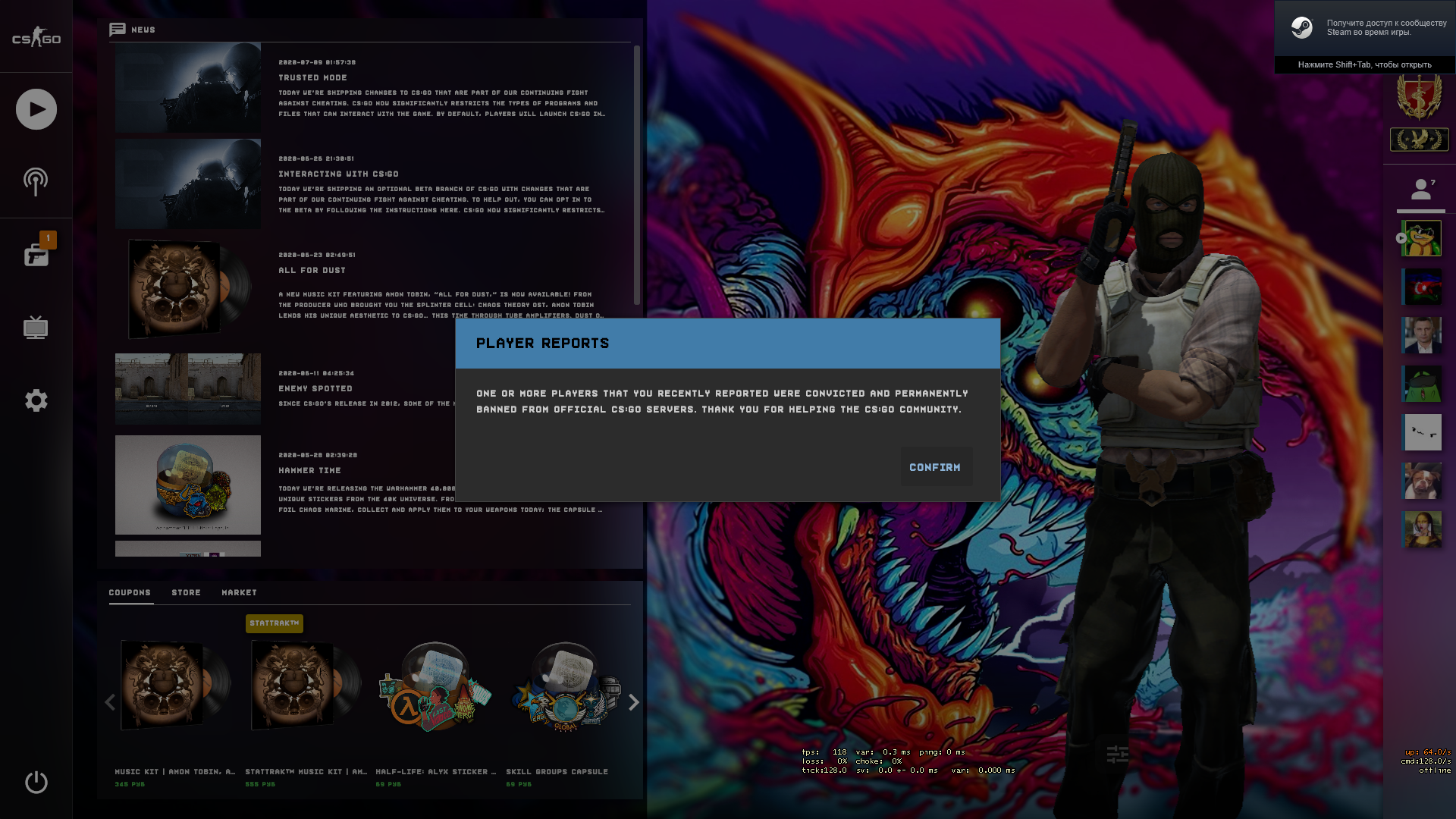Select Music Kit Amon Tobin store item
1456x819 pixels.
tap(175, 686)
